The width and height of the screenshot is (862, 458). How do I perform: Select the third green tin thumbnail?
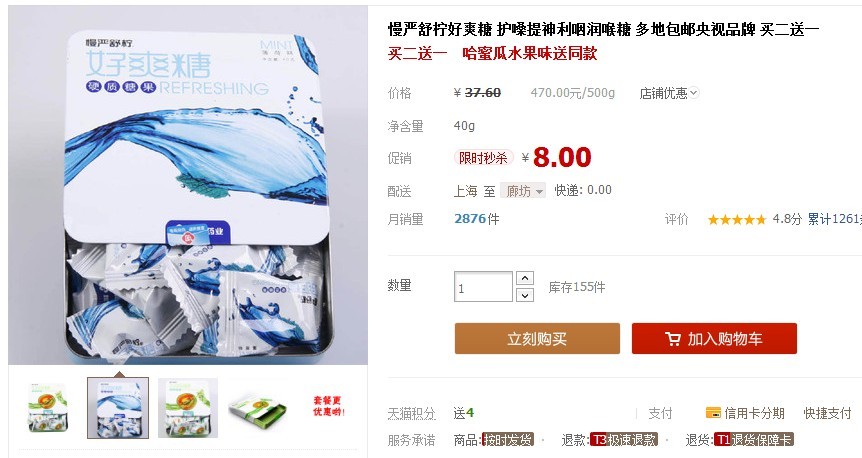click(188, 408)
